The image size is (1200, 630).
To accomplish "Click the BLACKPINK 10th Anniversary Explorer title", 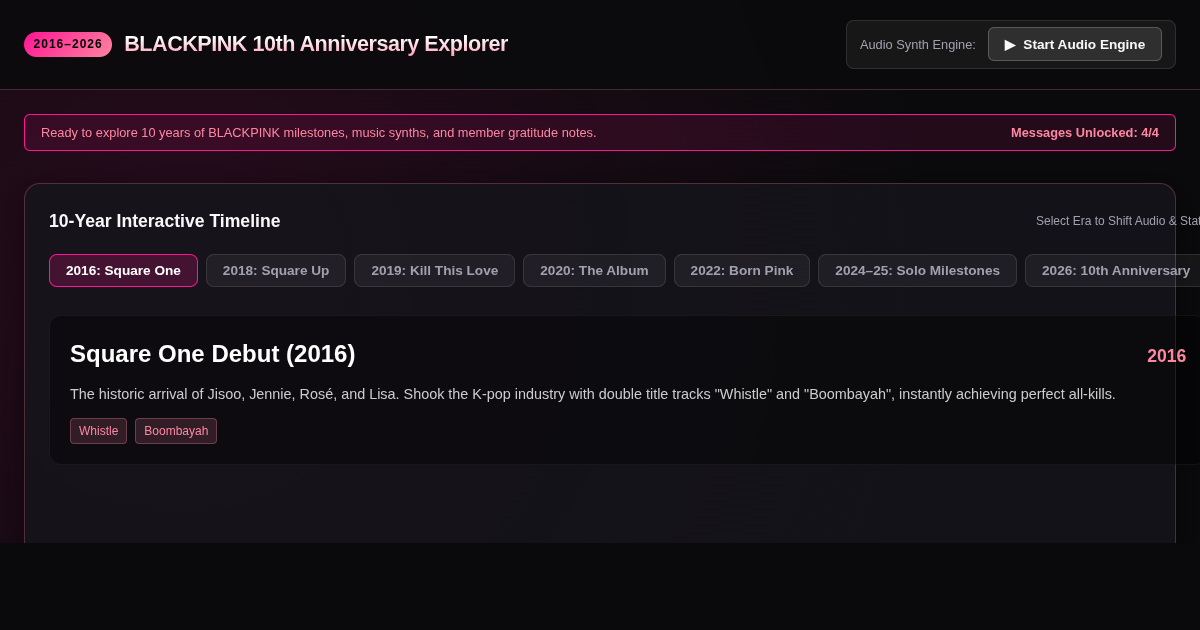I will tap(316, 44).
